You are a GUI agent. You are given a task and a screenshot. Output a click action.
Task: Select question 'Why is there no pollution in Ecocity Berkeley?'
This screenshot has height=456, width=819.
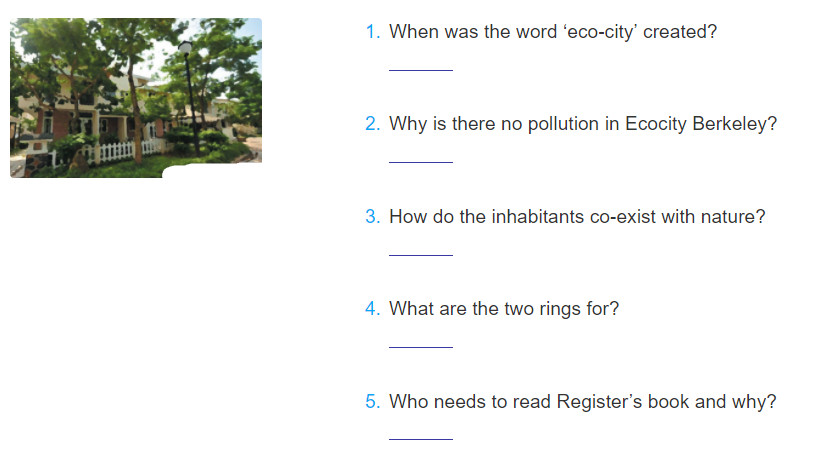pos(583,124)
